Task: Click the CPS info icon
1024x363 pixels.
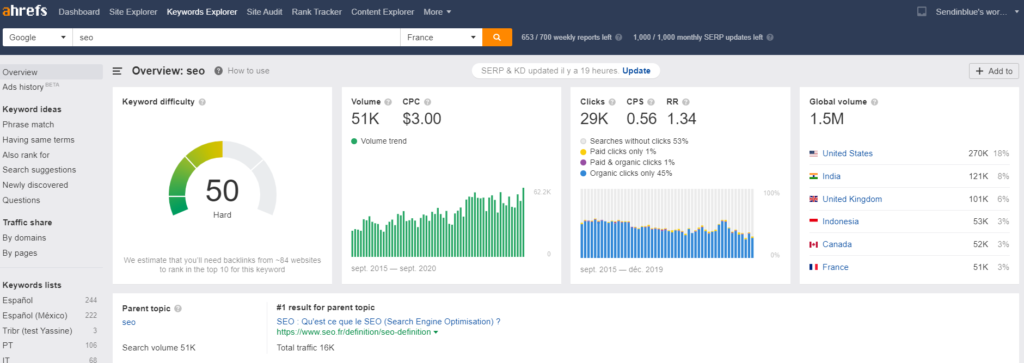Action: click(x=652, y=102)
